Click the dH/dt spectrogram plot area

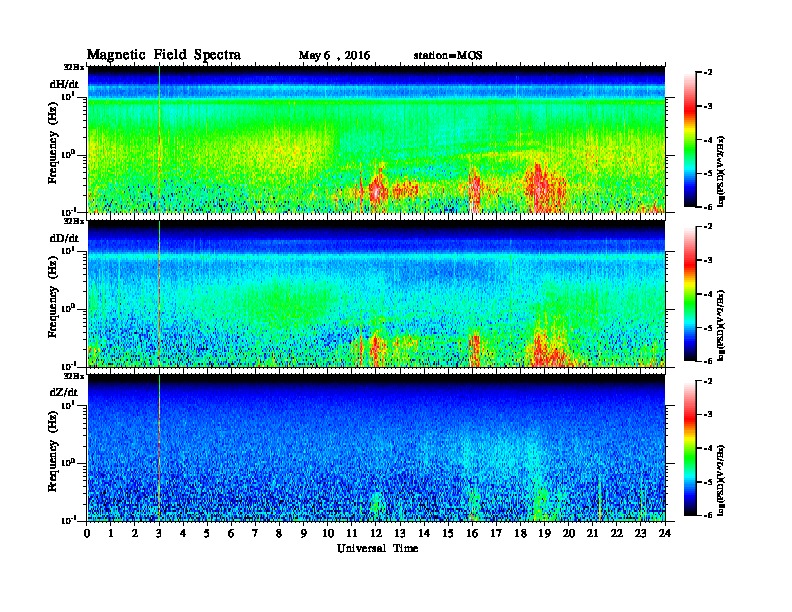376,139
